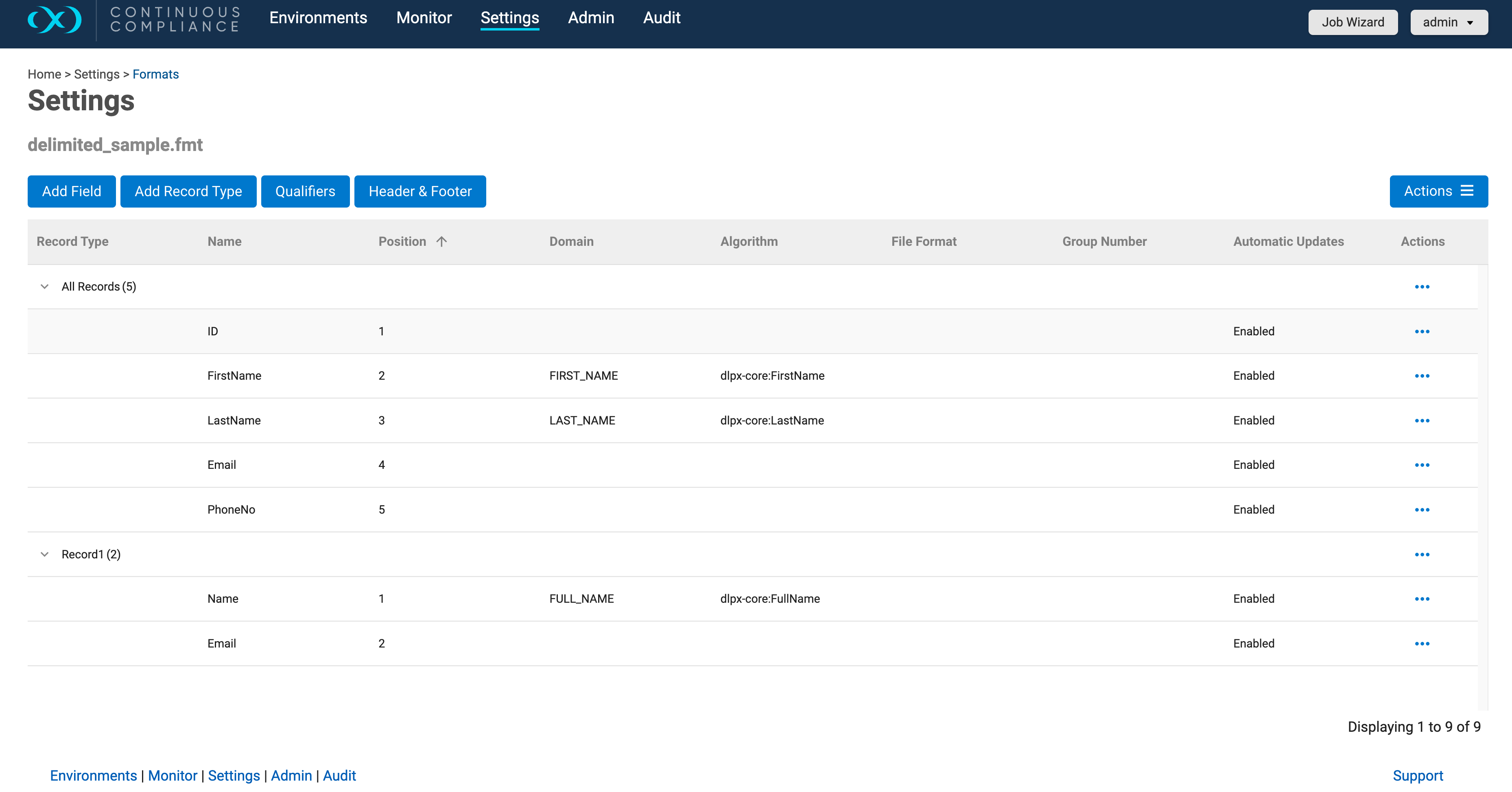Open actions menu for ID field row
Viewport: 1512px width, 792px height.
click(x=1422, y=331)
